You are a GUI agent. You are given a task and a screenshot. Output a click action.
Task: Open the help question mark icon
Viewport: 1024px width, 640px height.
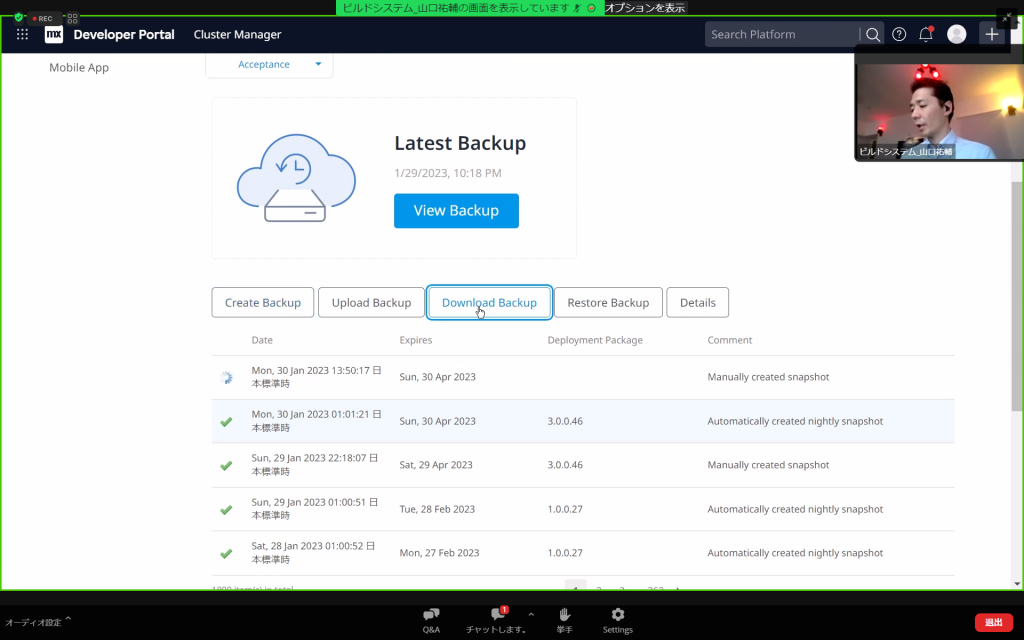pos(899,34)
